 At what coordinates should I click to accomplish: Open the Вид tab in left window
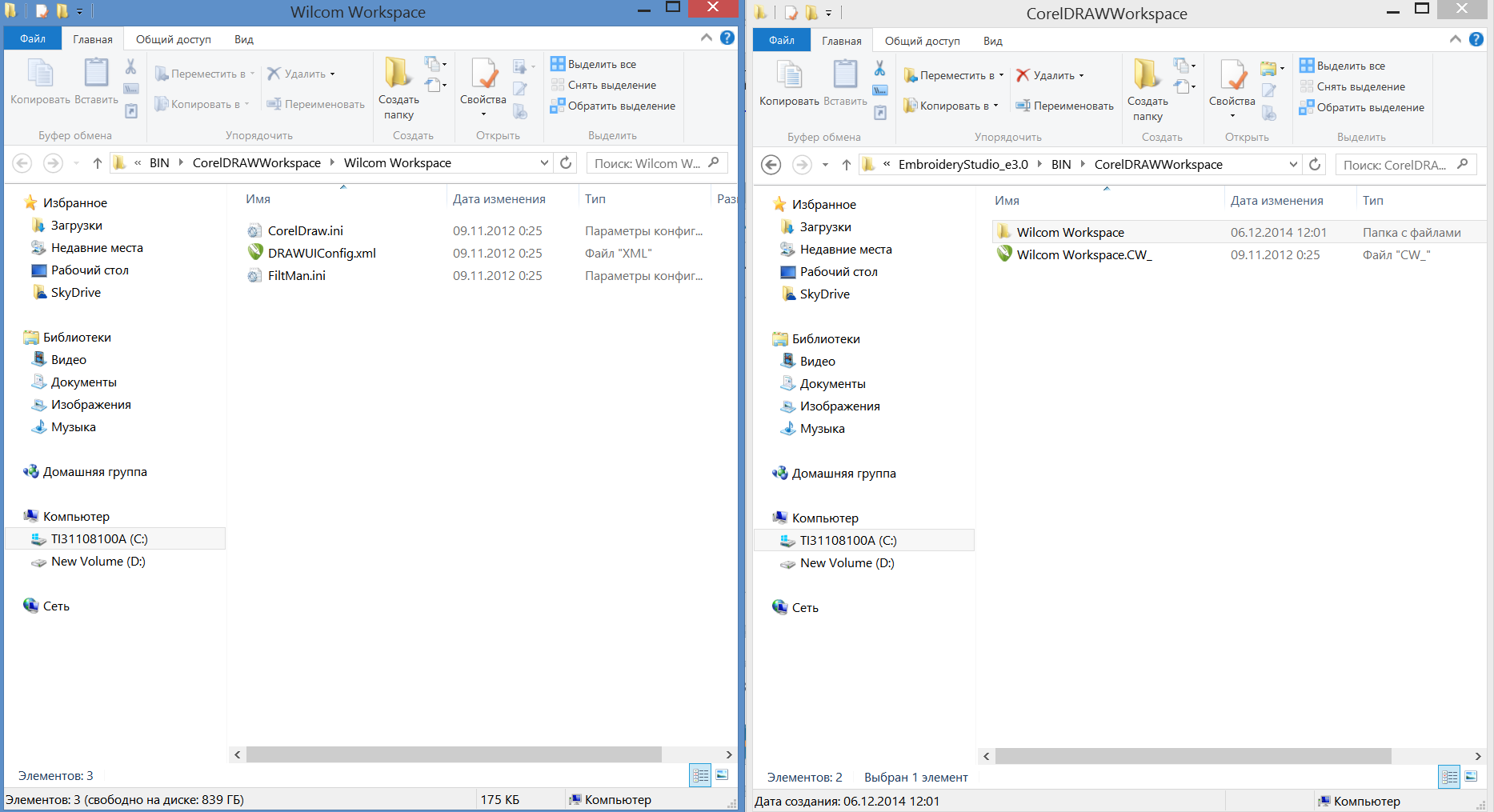244,39
